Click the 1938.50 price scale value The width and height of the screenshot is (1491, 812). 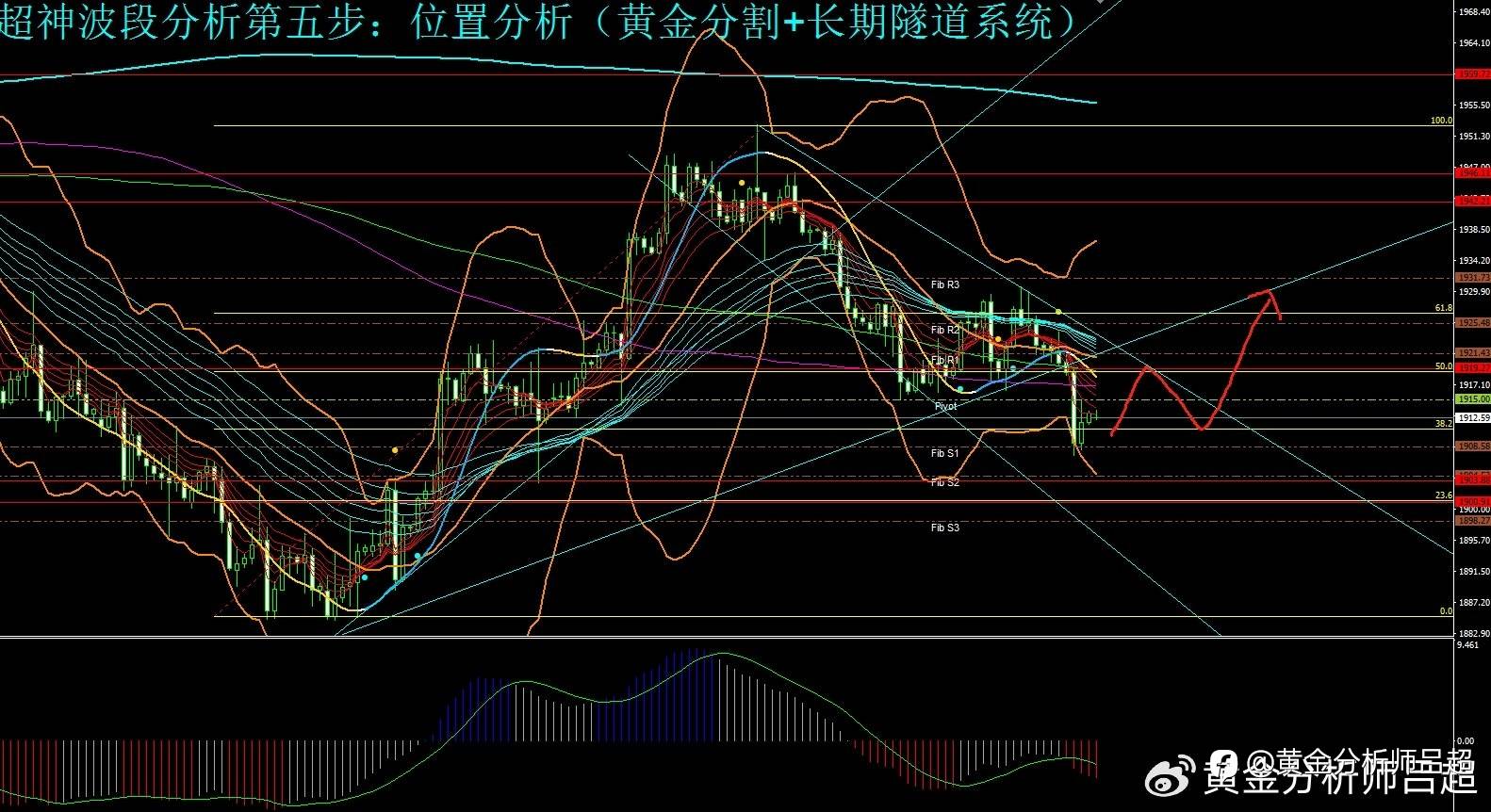pyautogui.click(x=1473, y=229)
